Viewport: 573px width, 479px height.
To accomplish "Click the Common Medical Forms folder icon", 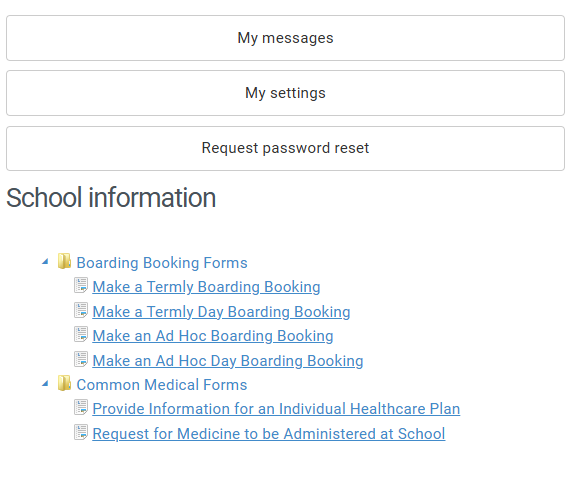I will [x=64, y=383].
